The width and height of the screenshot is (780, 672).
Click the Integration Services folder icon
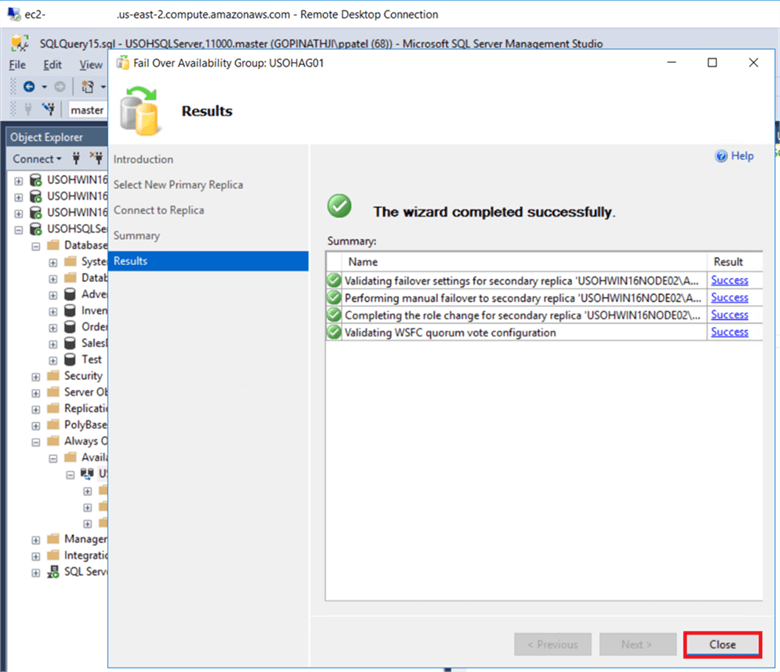[53, 555]
